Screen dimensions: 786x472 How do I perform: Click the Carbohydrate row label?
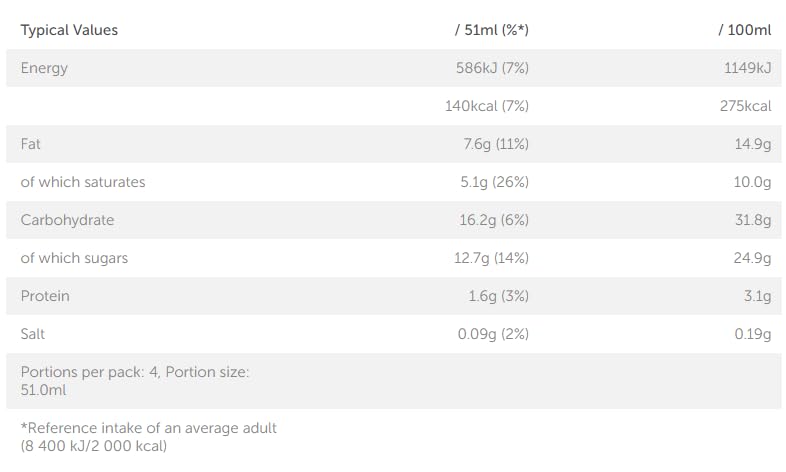click(x=67, y=220)
